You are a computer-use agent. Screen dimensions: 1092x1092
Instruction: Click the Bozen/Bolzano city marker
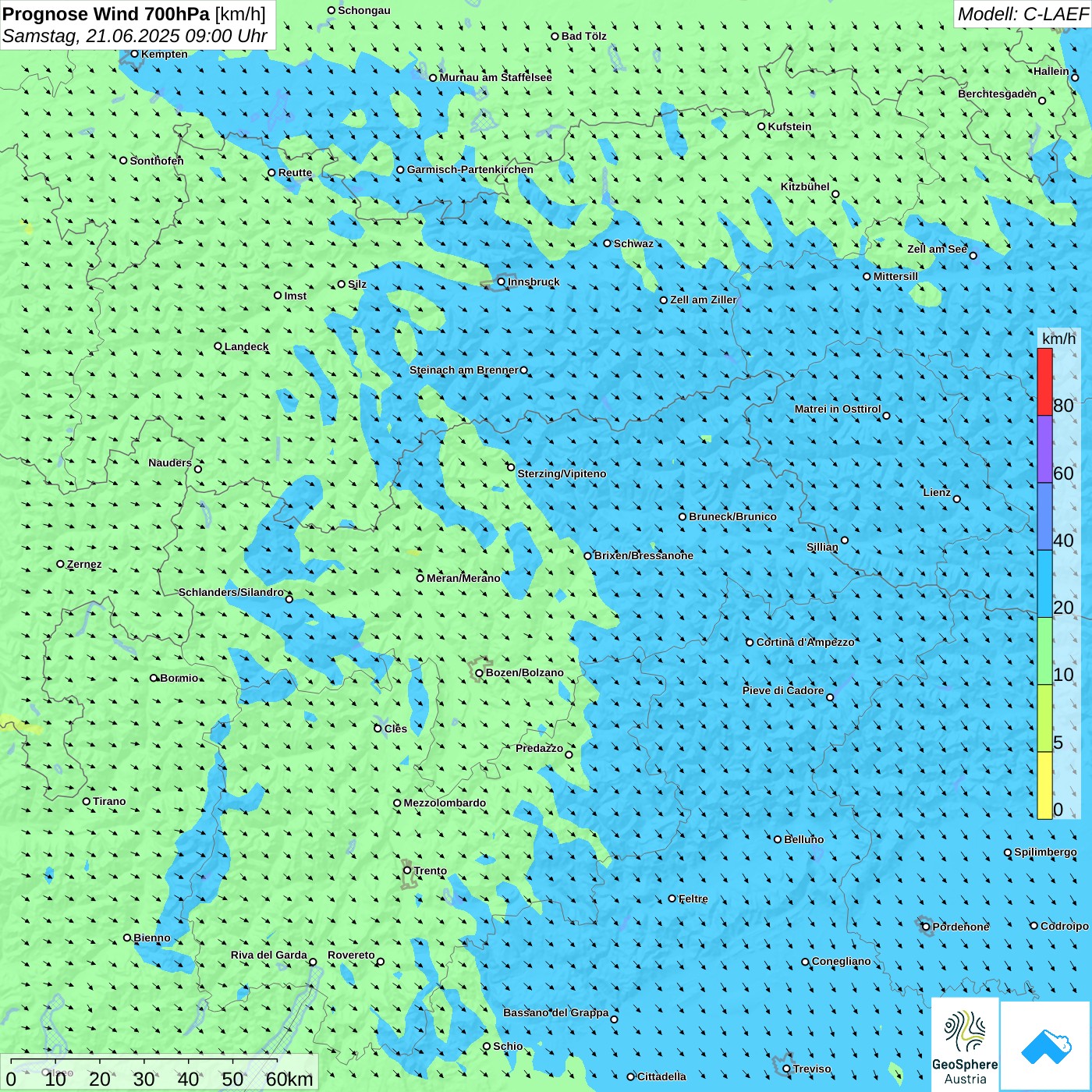coord(479,672)
